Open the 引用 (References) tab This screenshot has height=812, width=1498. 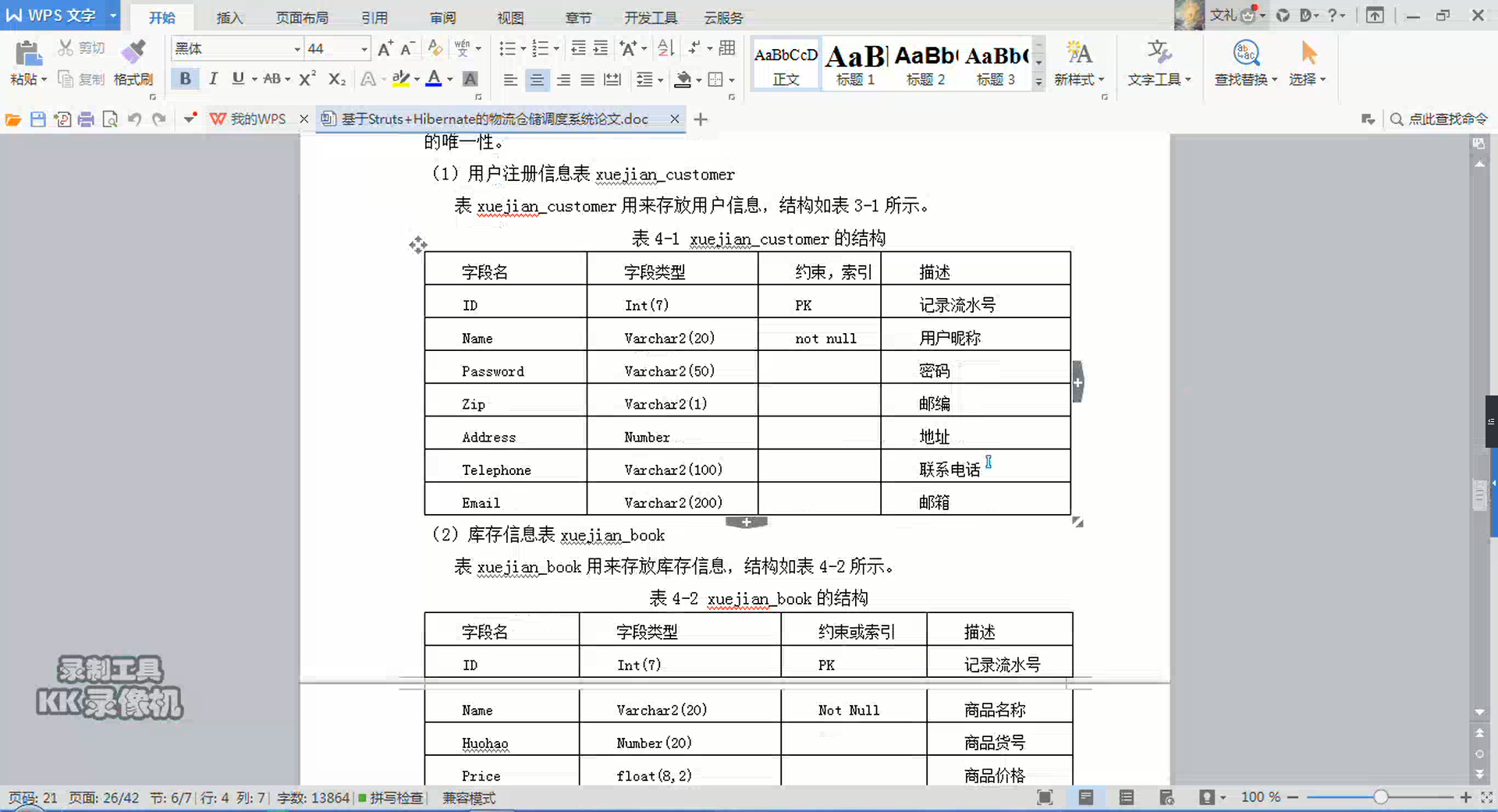(x=374, y=17)
